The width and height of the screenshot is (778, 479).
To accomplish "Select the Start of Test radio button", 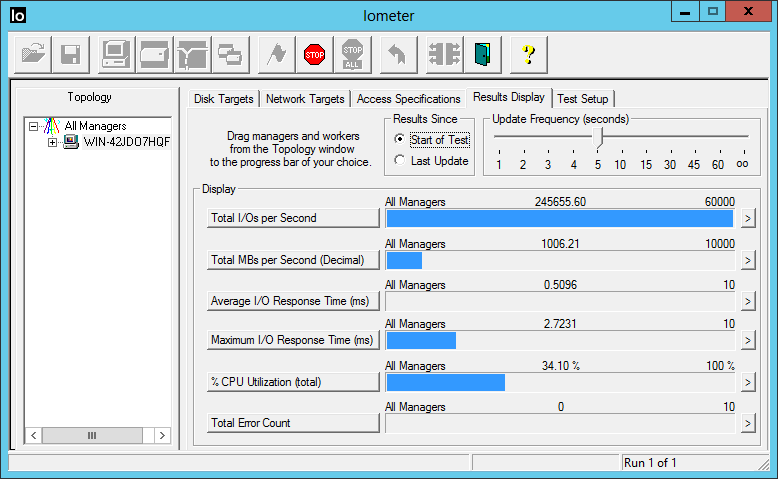I will 400,140.
